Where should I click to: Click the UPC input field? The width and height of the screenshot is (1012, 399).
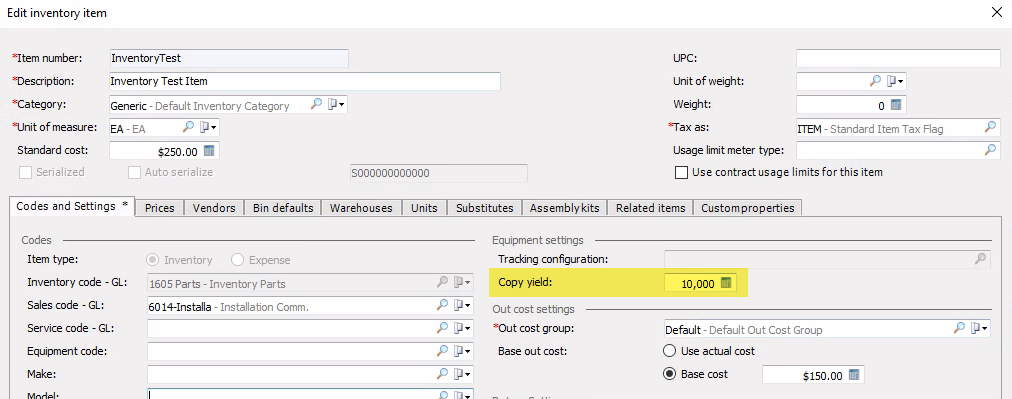(x=898, y=58)
